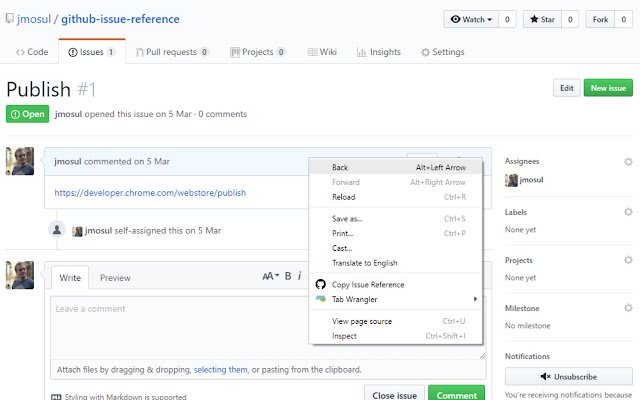Click the repository book icon beside jmosul
Image resolution: width=640 pixels, height=400 pixels.
9,18
